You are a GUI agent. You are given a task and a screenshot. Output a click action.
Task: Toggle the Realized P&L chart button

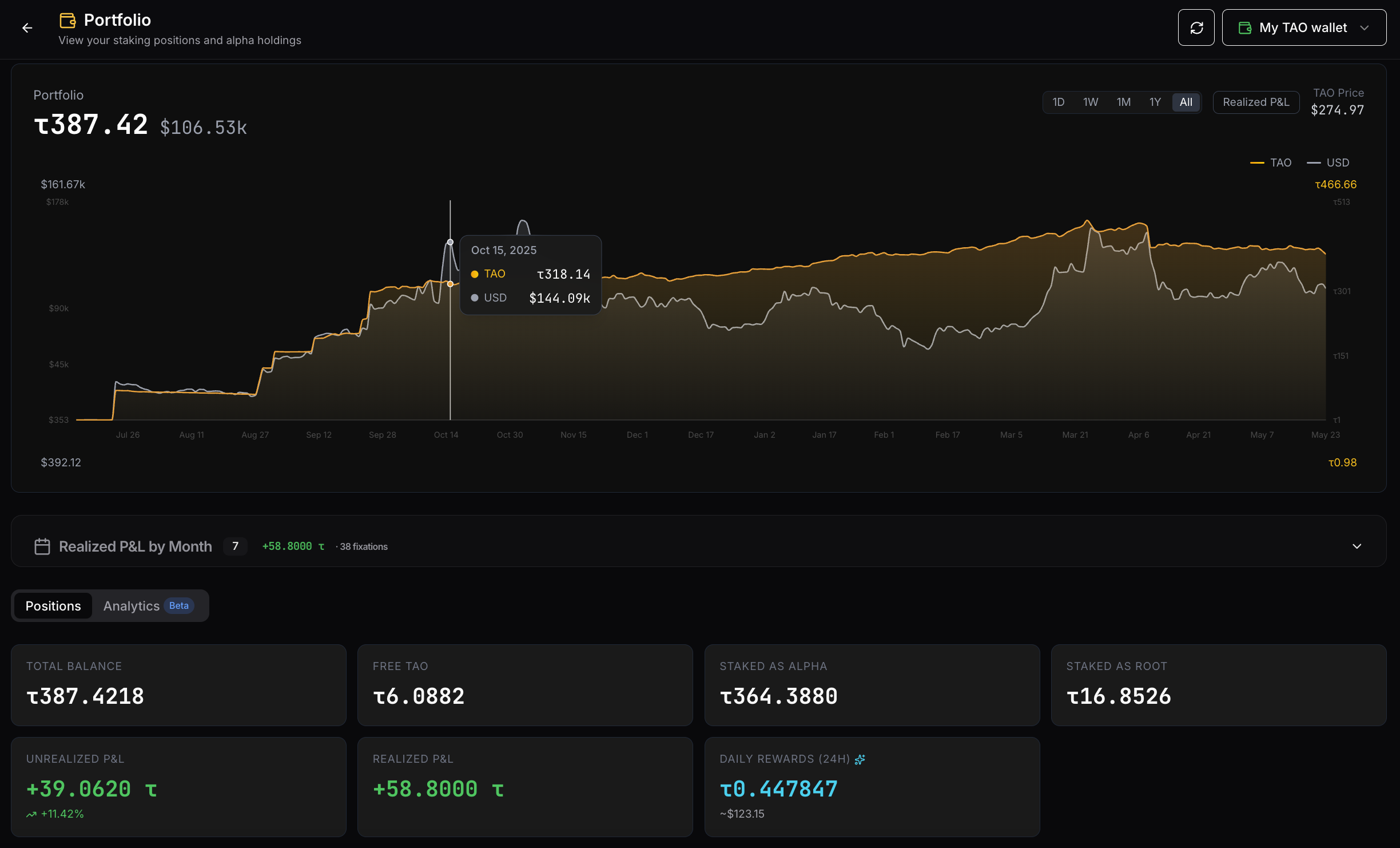[x=1256, y=102]
